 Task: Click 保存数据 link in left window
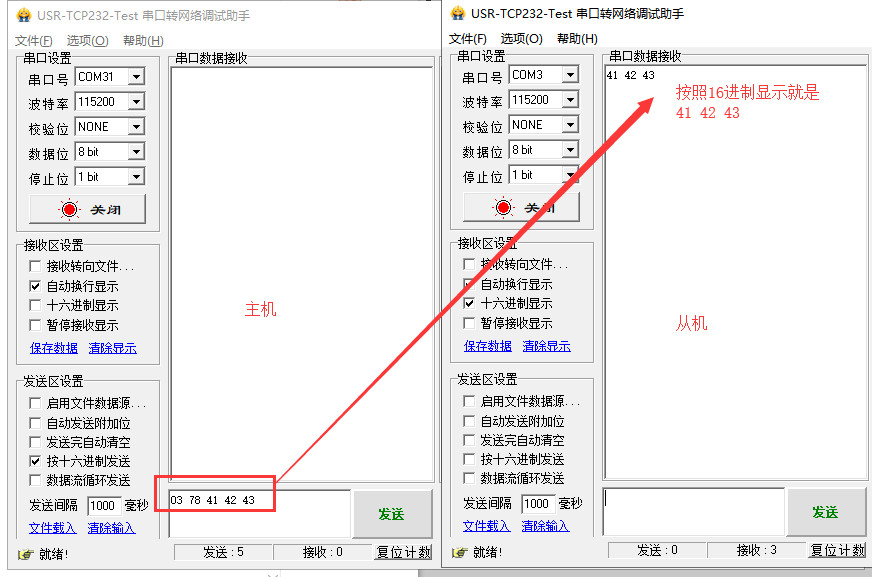click(54, 348)
